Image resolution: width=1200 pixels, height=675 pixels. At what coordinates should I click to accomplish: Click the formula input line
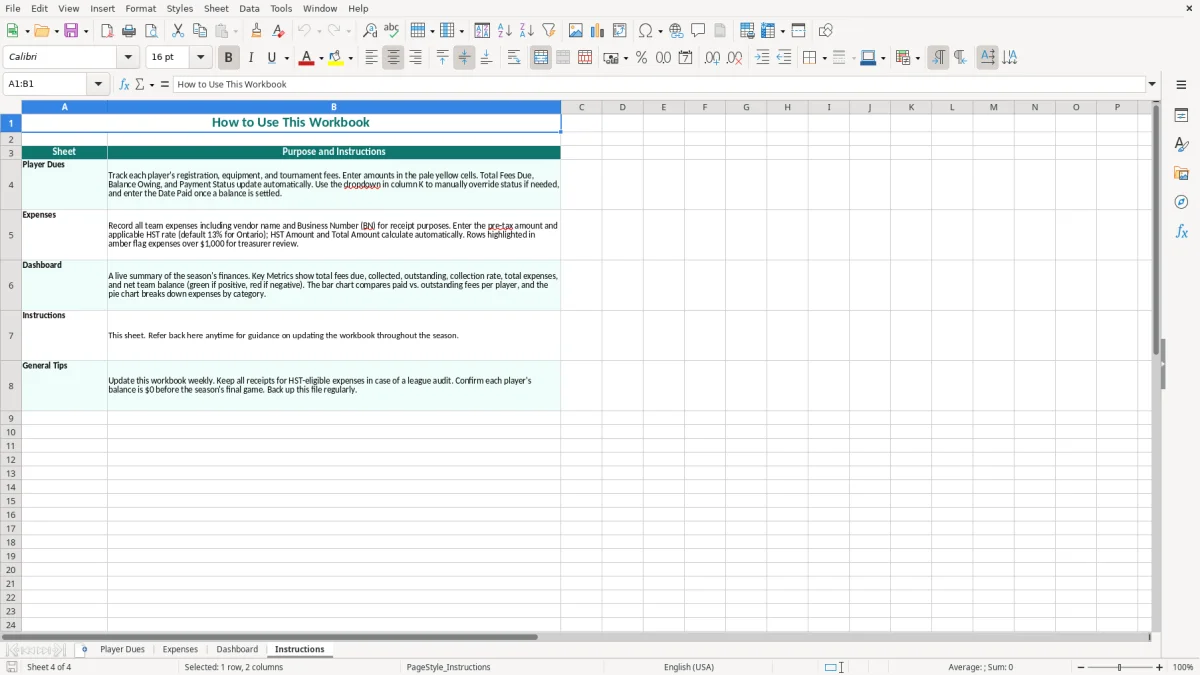click(659, 85)
